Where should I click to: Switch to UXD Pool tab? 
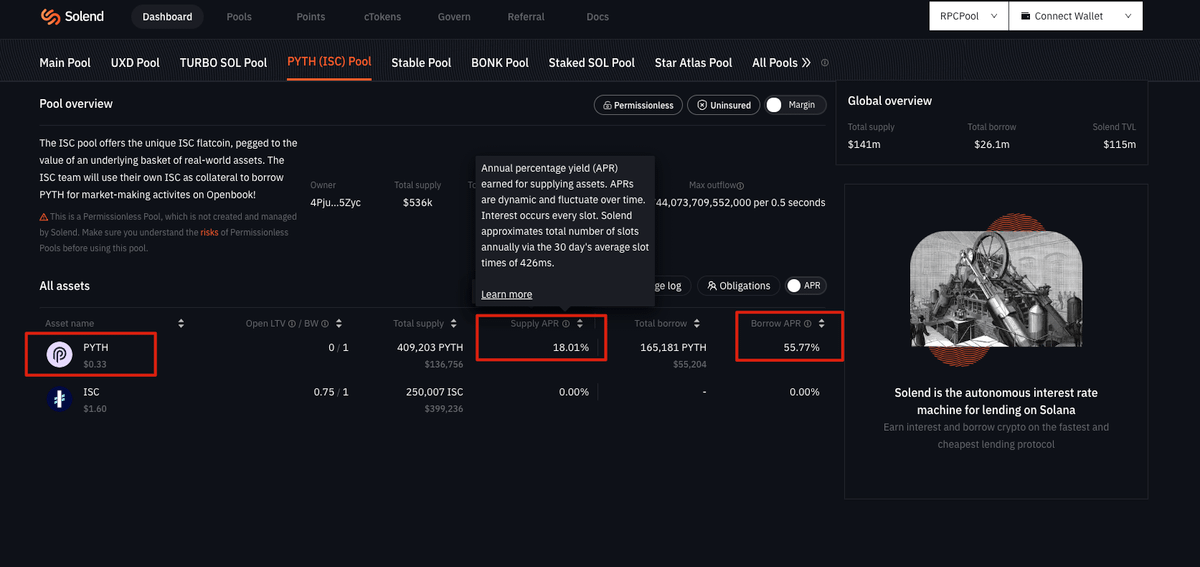coord(135,62)
